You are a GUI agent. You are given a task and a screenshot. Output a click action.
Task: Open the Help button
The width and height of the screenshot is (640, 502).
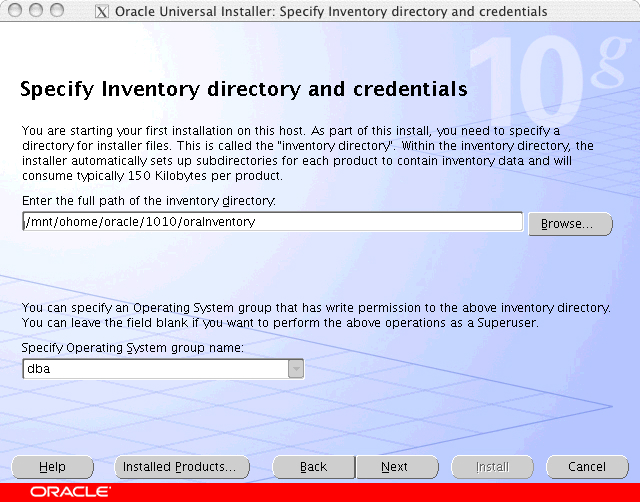52,467
